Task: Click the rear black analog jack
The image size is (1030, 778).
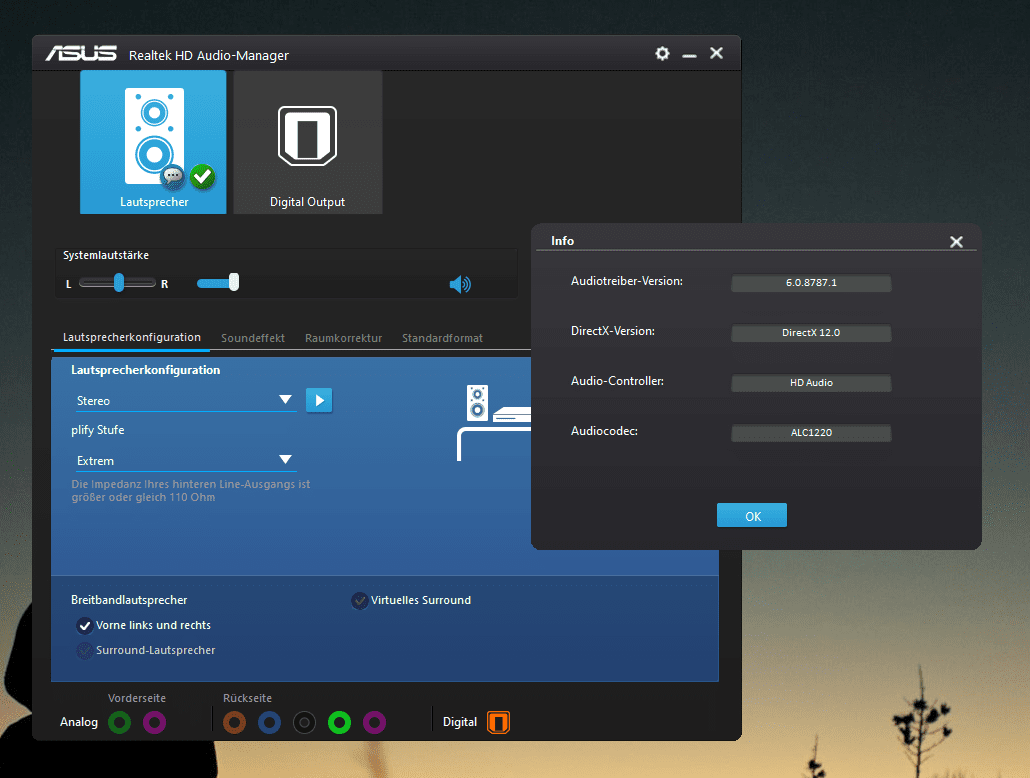Action: click(304, 723)
